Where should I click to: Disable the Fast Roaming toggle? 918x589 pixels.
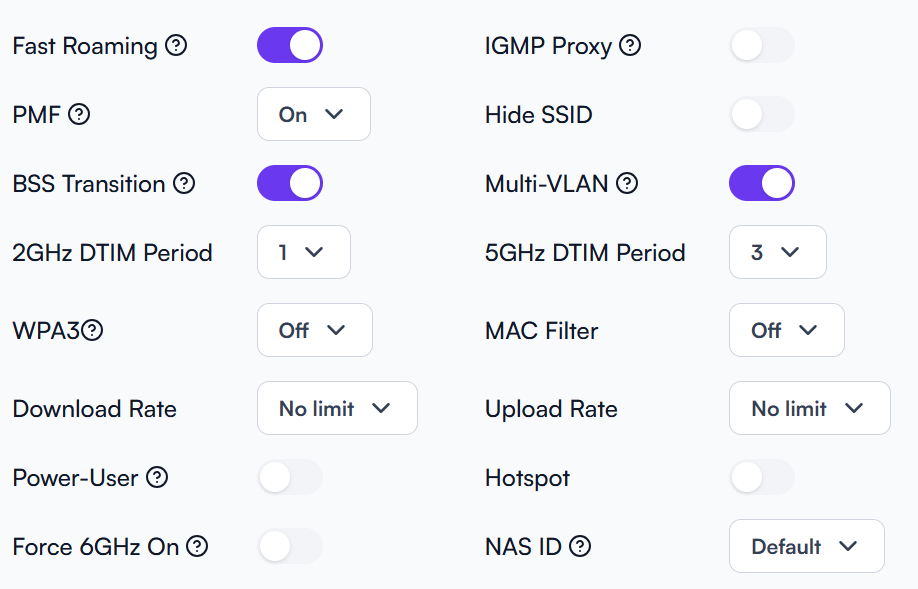point(290,45)
